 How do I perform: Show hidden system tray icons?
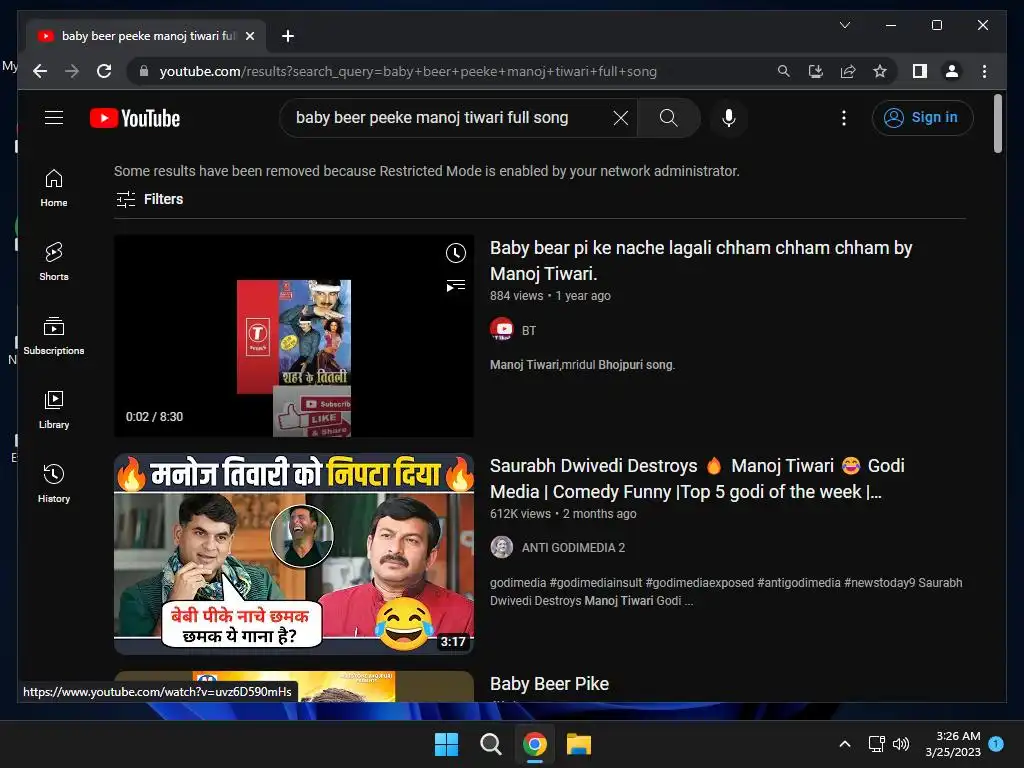point(844,744)
